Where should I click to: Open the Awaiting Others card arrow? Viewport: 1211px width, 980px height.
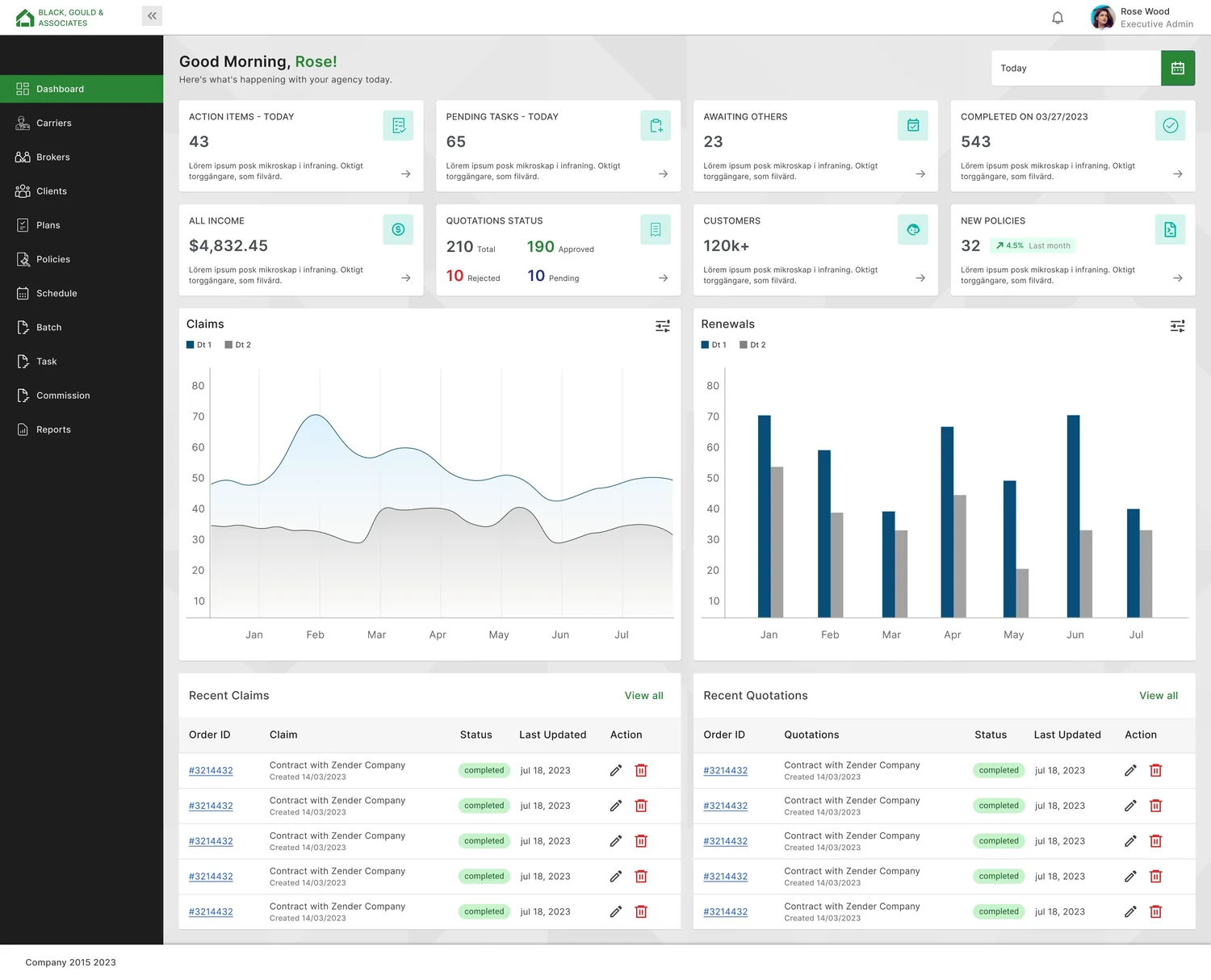coord(920,174)
